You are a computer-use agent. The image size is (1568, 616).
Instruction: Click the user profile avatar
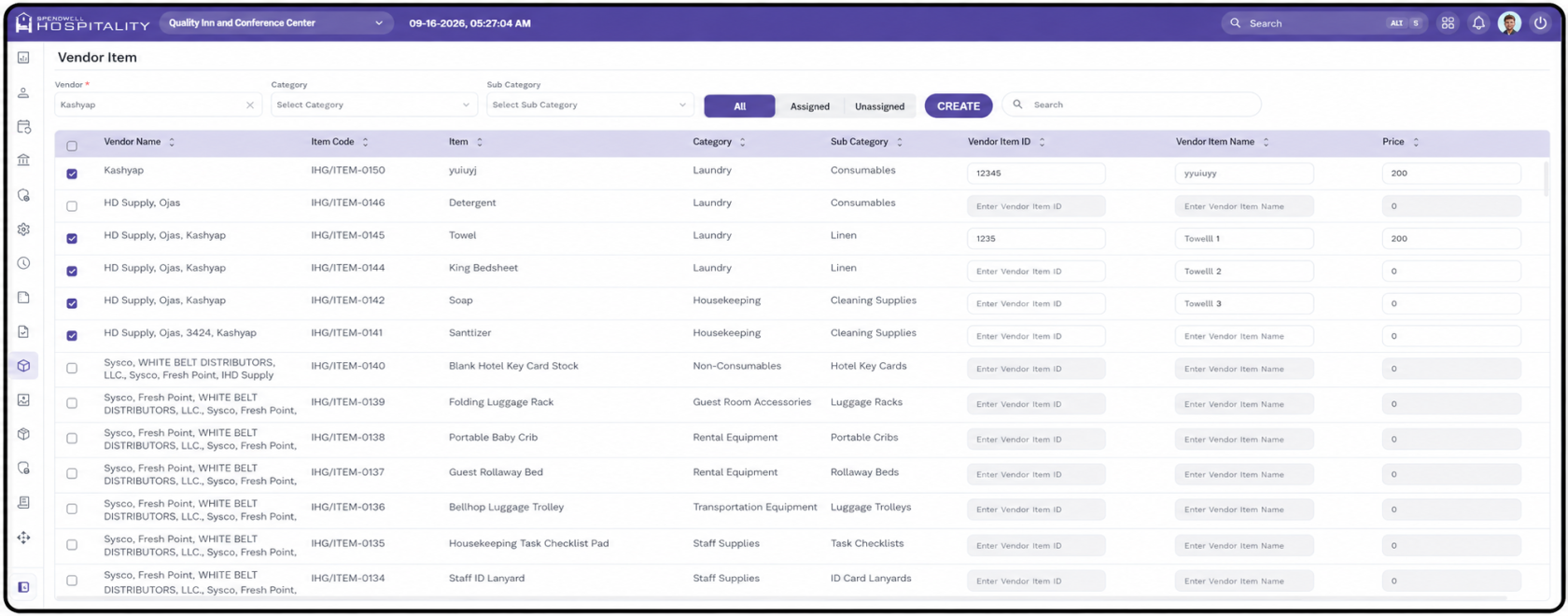coord(1509,23)
